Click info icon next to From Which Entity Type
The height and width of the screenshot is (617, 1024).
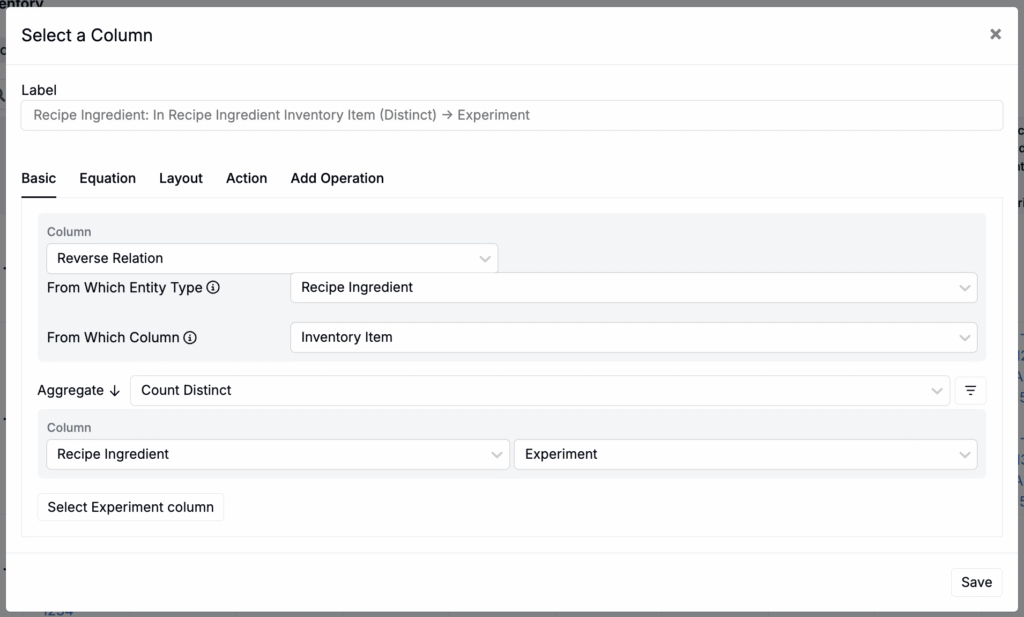tap(213, 287)
